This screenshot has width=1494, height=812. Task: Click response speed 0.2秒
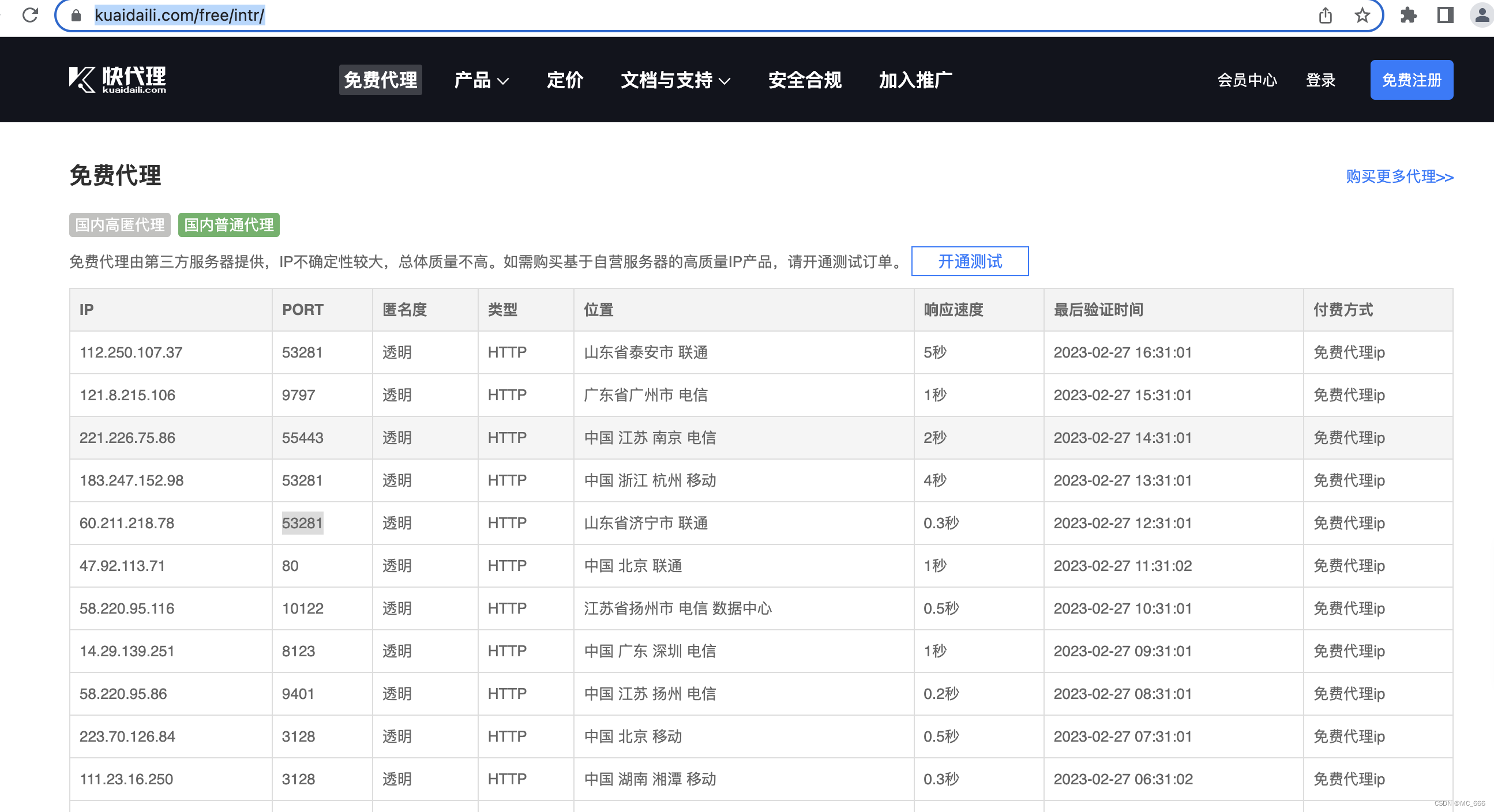pos(941,694)
